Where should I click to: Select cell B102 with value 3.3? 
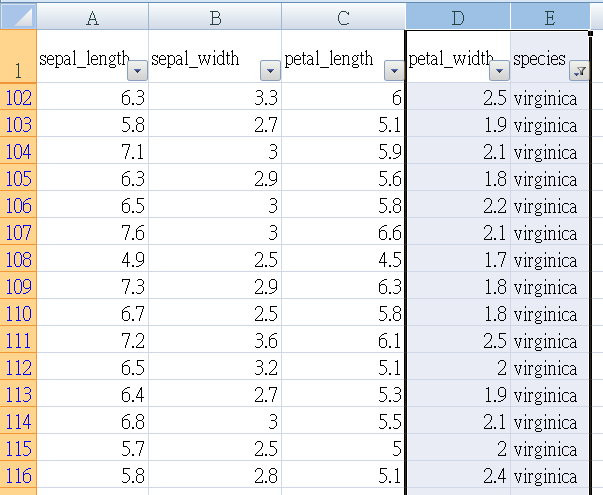coord(215,97)
